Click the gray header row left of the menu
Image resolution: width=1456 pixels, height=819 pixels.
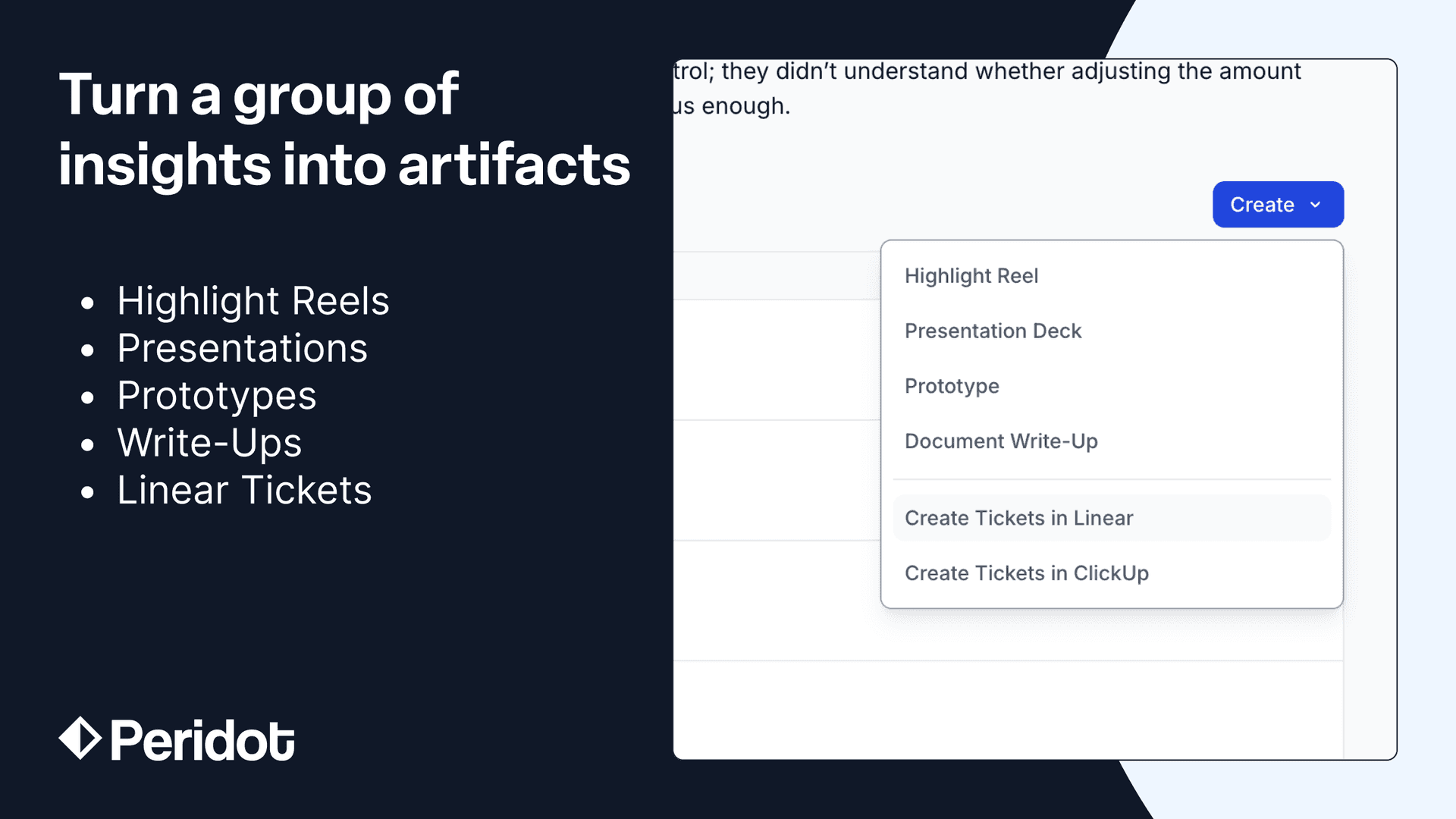click(777, 276)
